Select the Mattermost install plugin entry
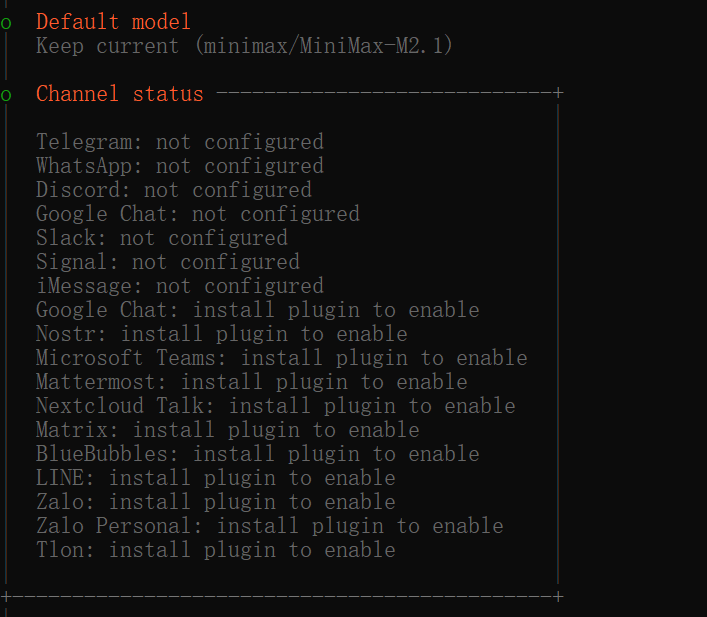 [252, 382]
